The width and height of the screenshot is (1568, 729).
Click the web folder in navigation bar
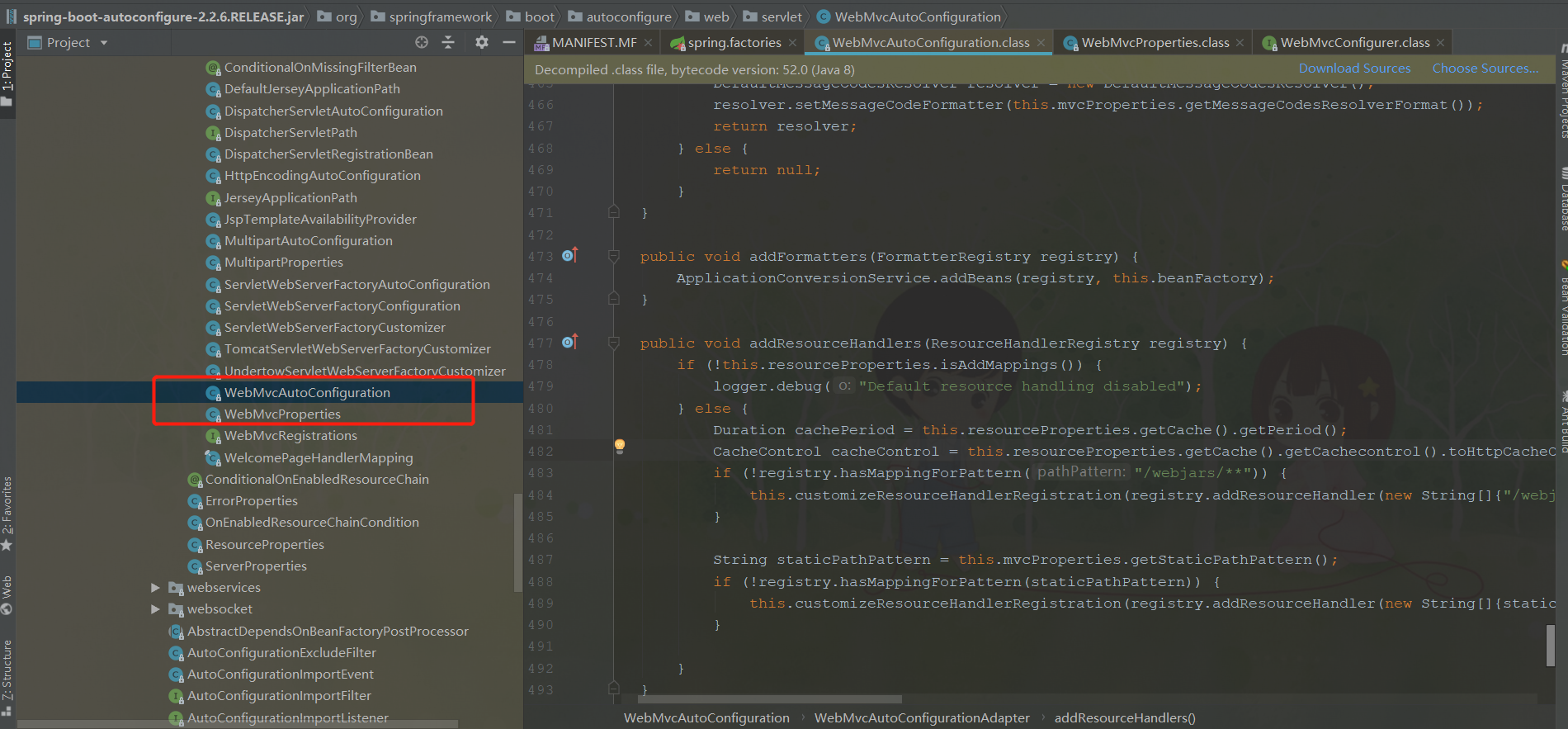point(707,17)
